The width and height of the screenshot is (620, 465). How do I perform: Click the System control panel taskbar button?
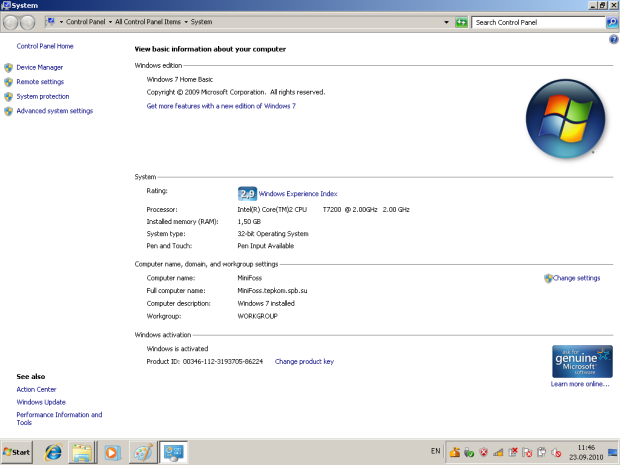174,452
